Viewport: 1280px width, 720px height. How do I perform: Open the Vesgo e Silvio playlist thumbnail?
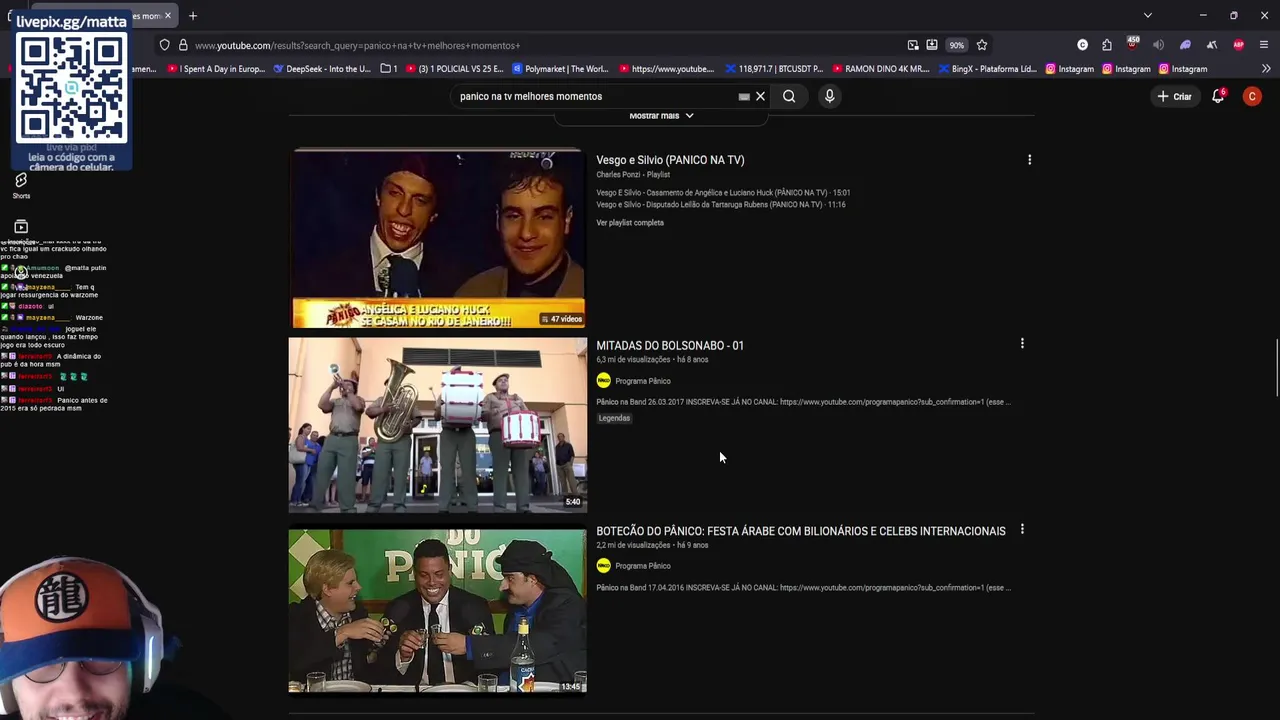point(438,237)
